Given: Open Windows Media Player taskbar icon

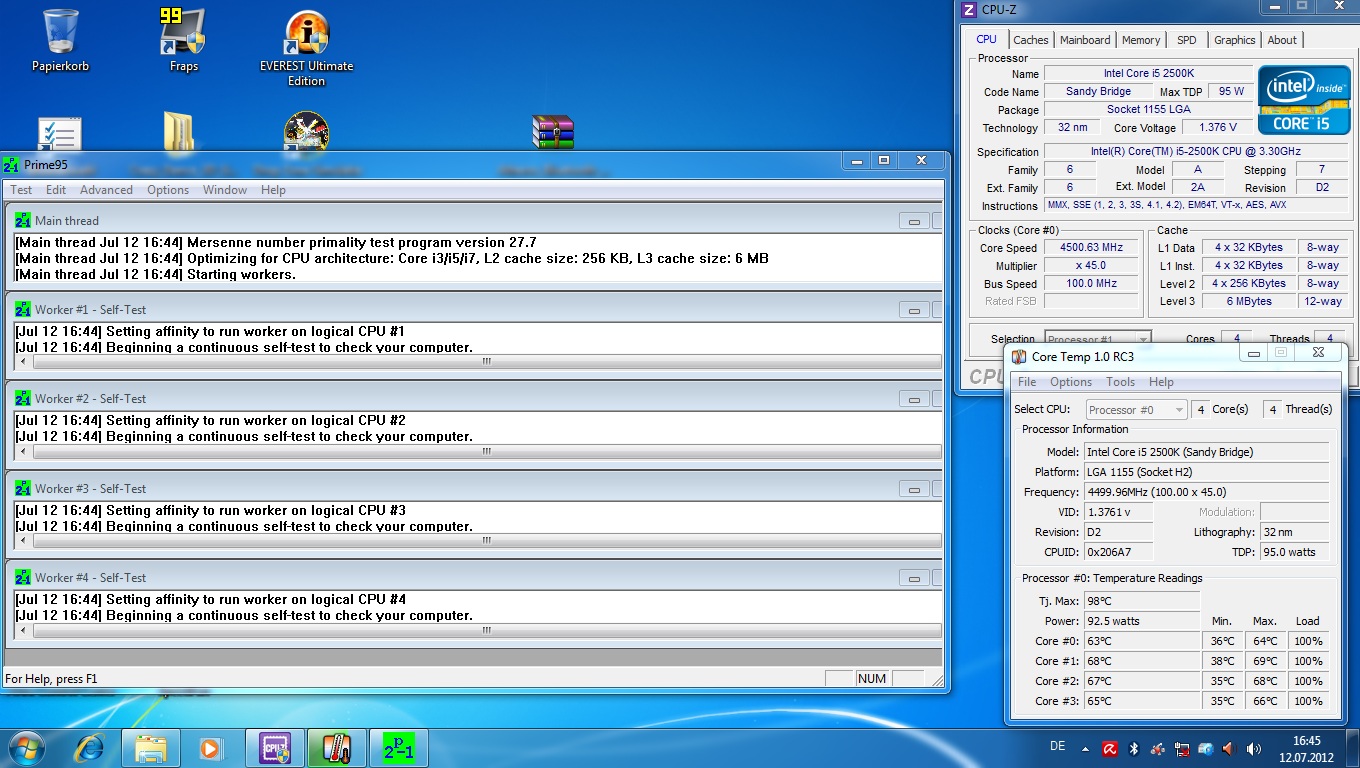Looking at the screenshot, I should point(210,747).
